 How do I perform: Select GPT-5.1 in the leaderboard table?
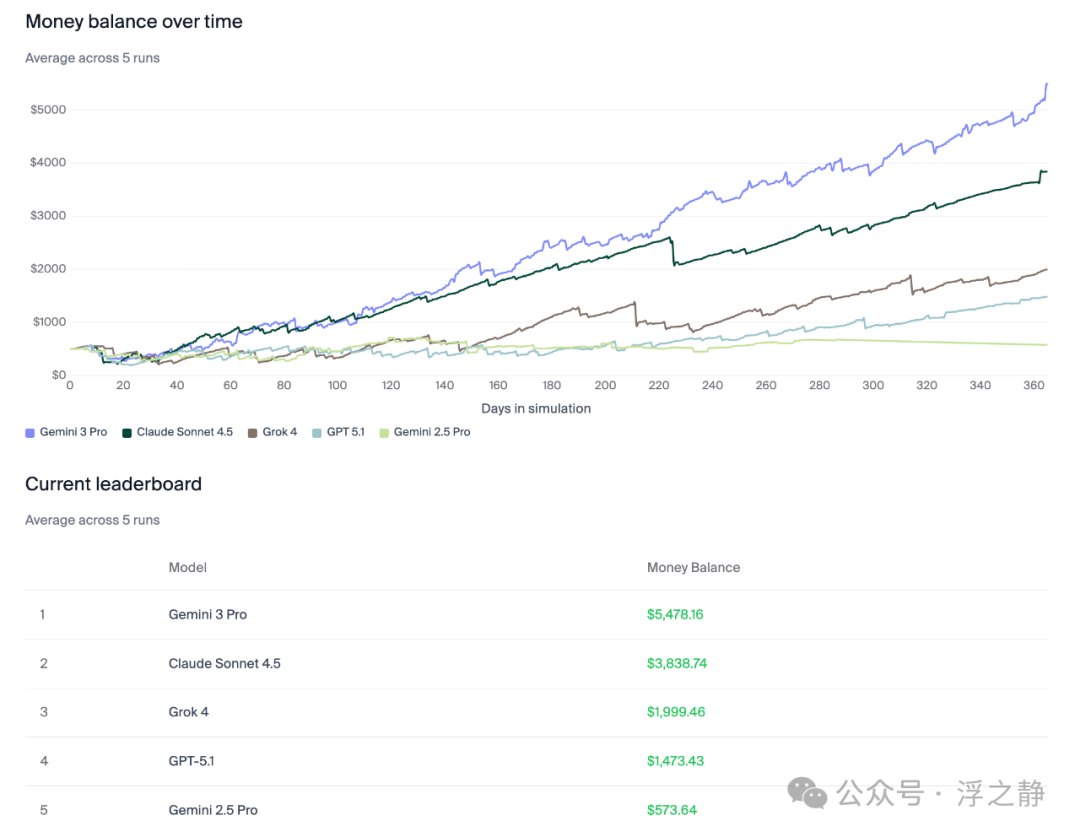point(191,761)
